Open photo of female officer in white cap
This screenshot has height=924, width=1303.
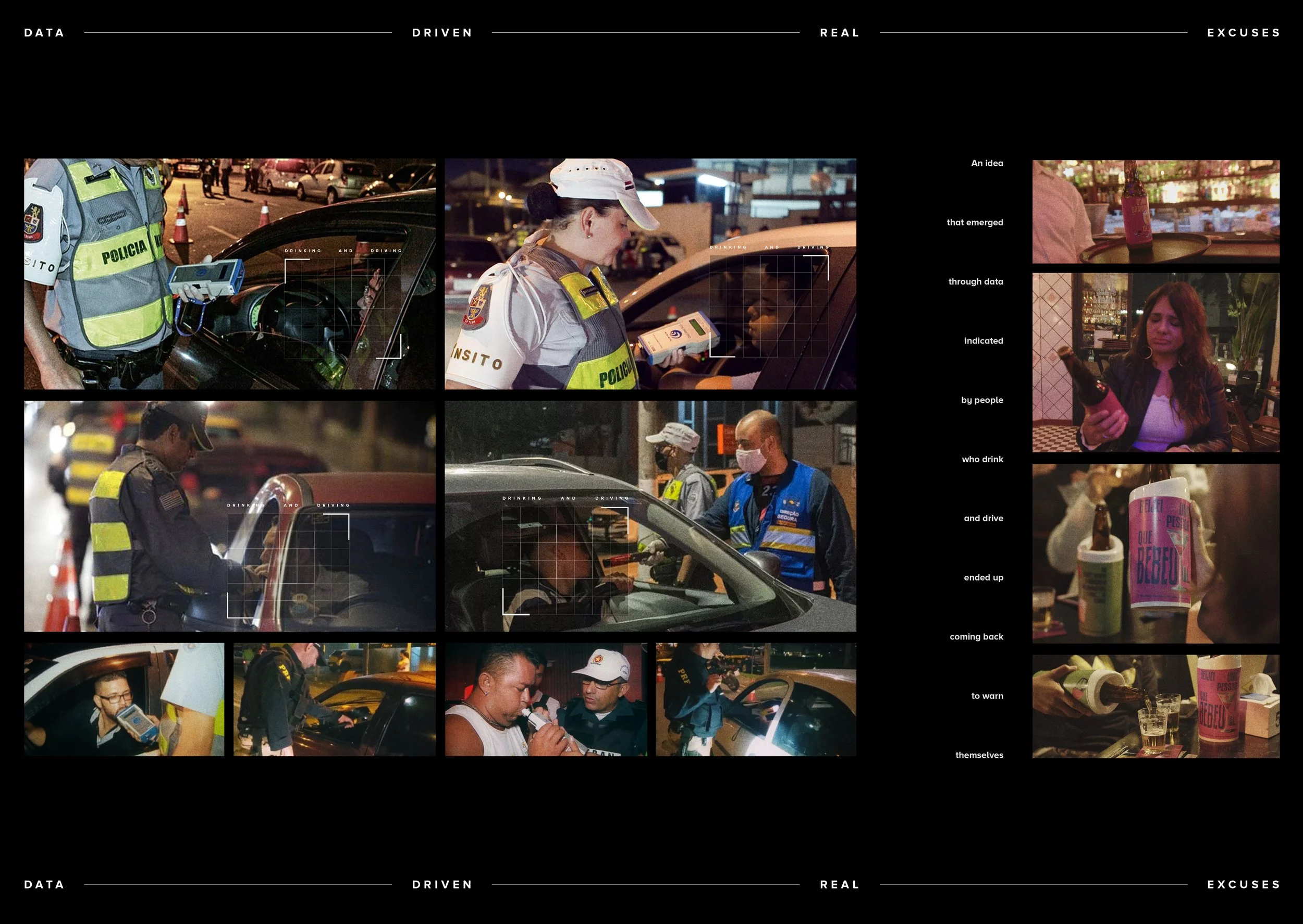[x=650, y=274]
